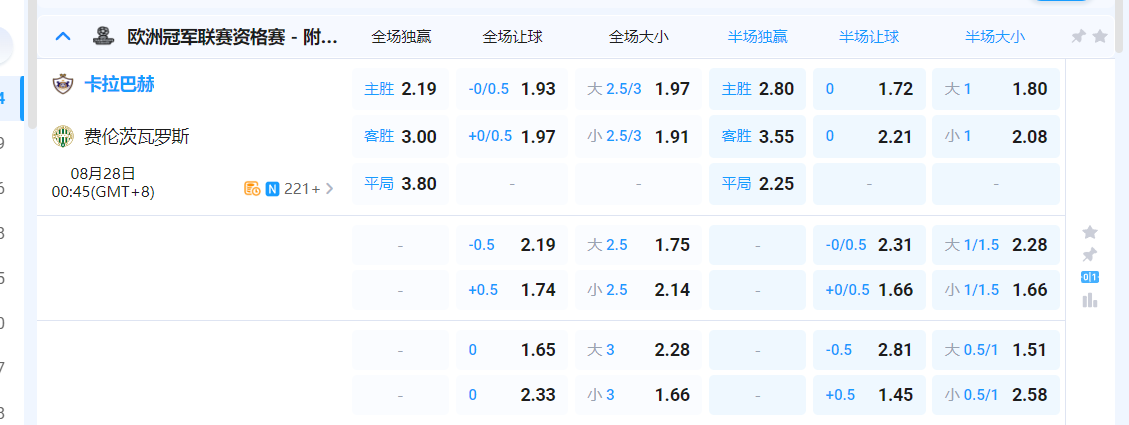Viewport: 1129px width, 425px height.
Task: Pin the match with side pin icon
Action: click(x=1090, y=254)
